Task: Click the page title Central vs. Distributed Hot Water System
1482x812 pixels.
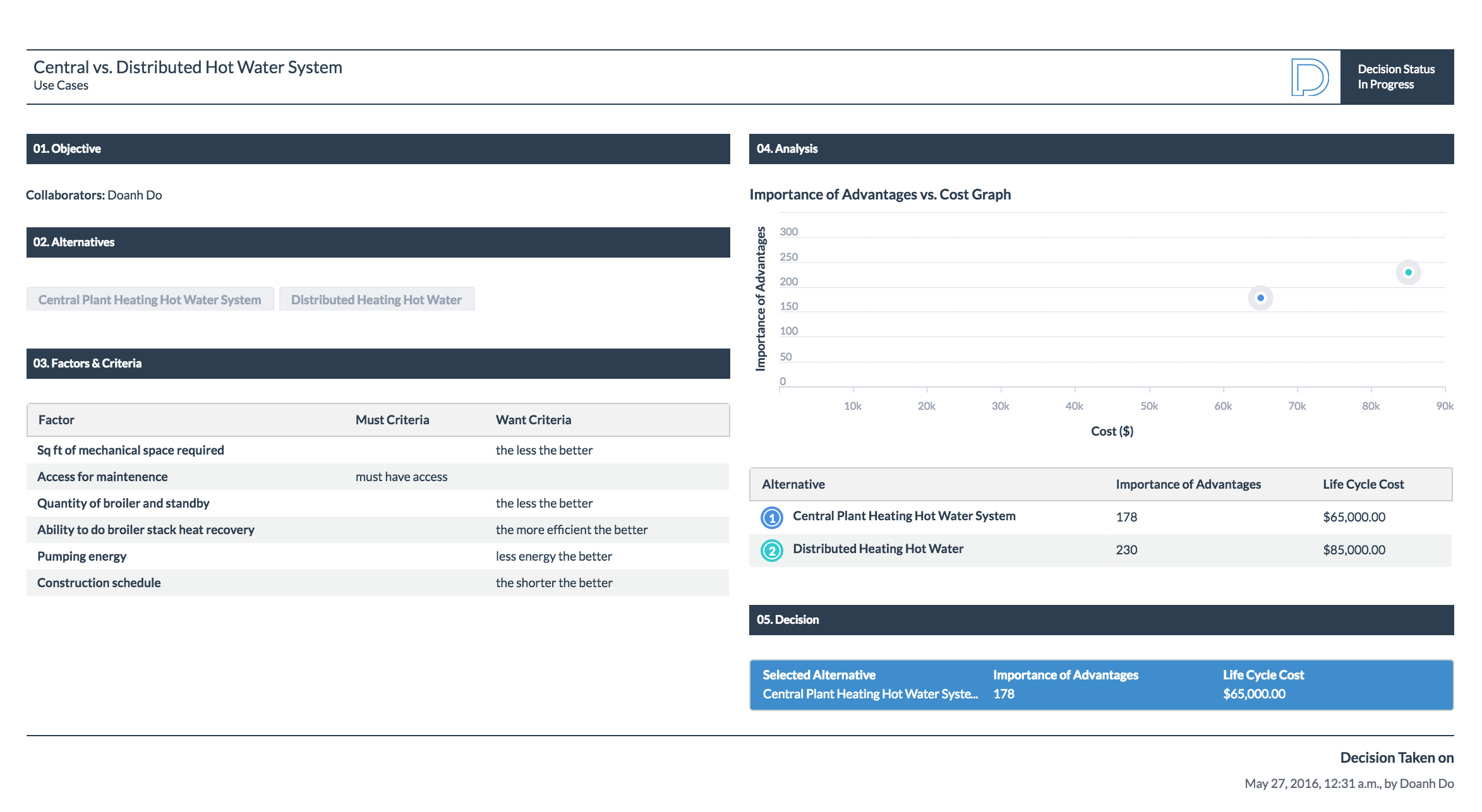Action: point(188,67)
